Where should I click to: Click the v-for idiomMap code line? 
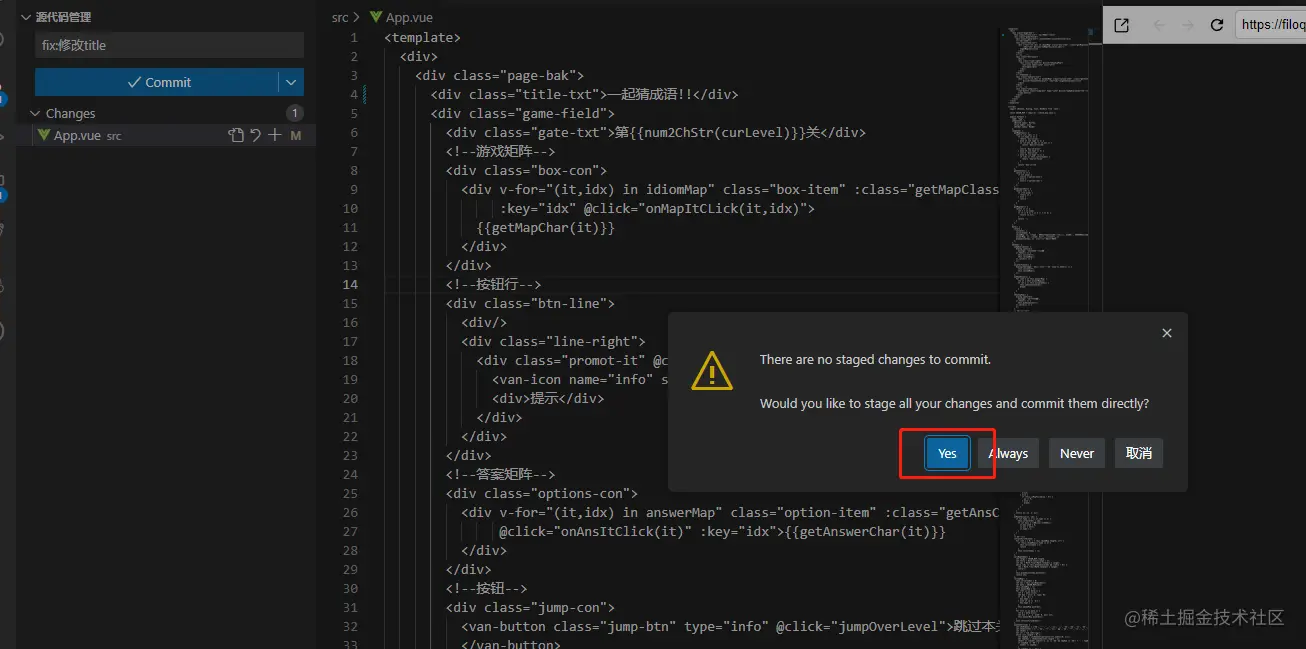coord(730,189)
